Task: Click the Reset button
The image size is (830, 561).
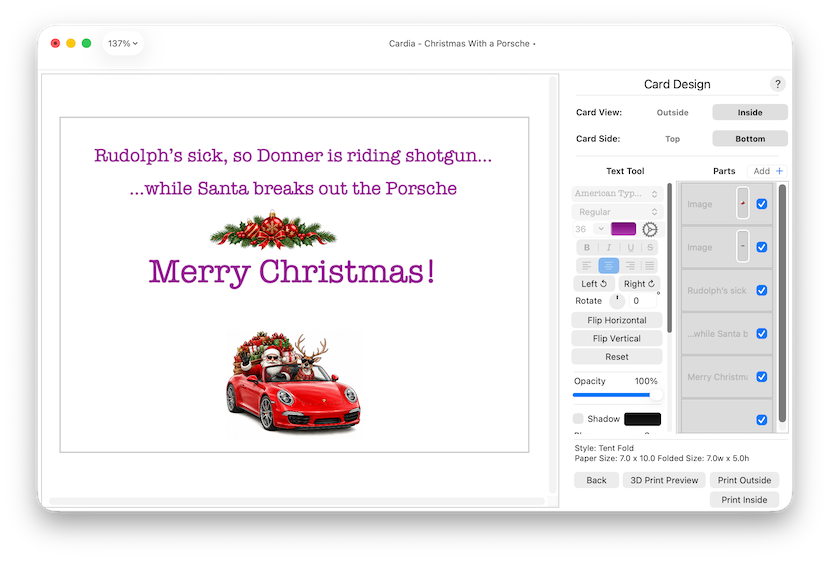Action: 617,357
